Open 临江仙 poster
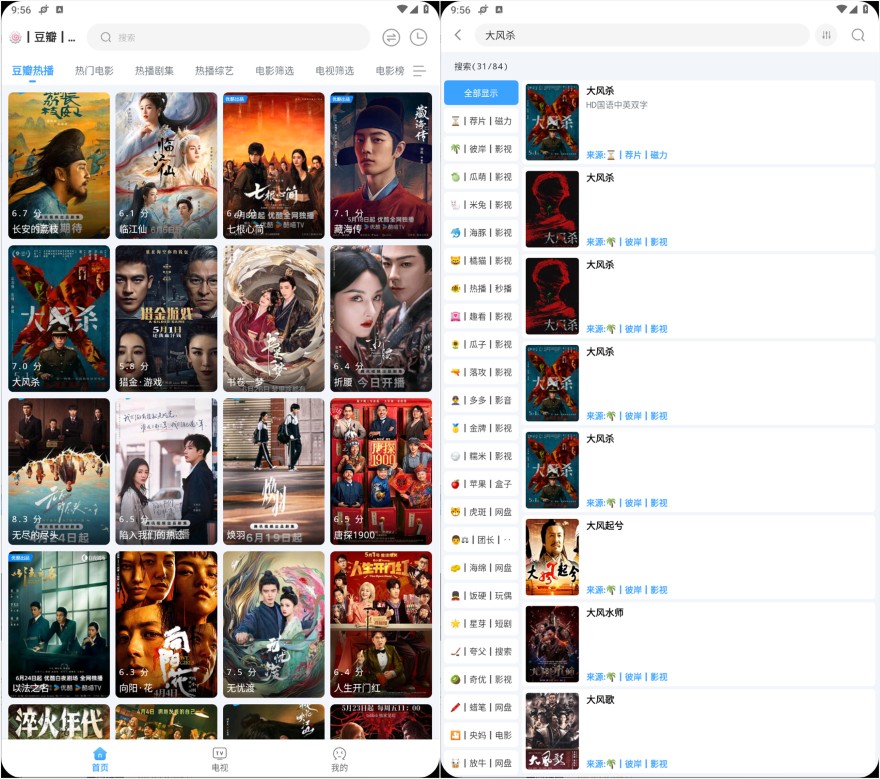The width and height of the screenshot is (880, 779). click(x=166, y=166)
